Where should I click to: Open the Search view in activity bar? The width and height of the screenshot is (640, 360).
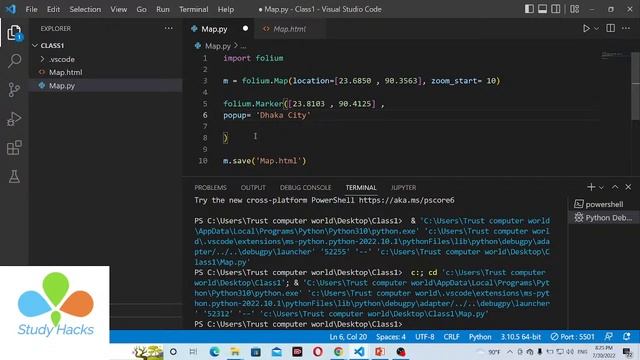14,61
